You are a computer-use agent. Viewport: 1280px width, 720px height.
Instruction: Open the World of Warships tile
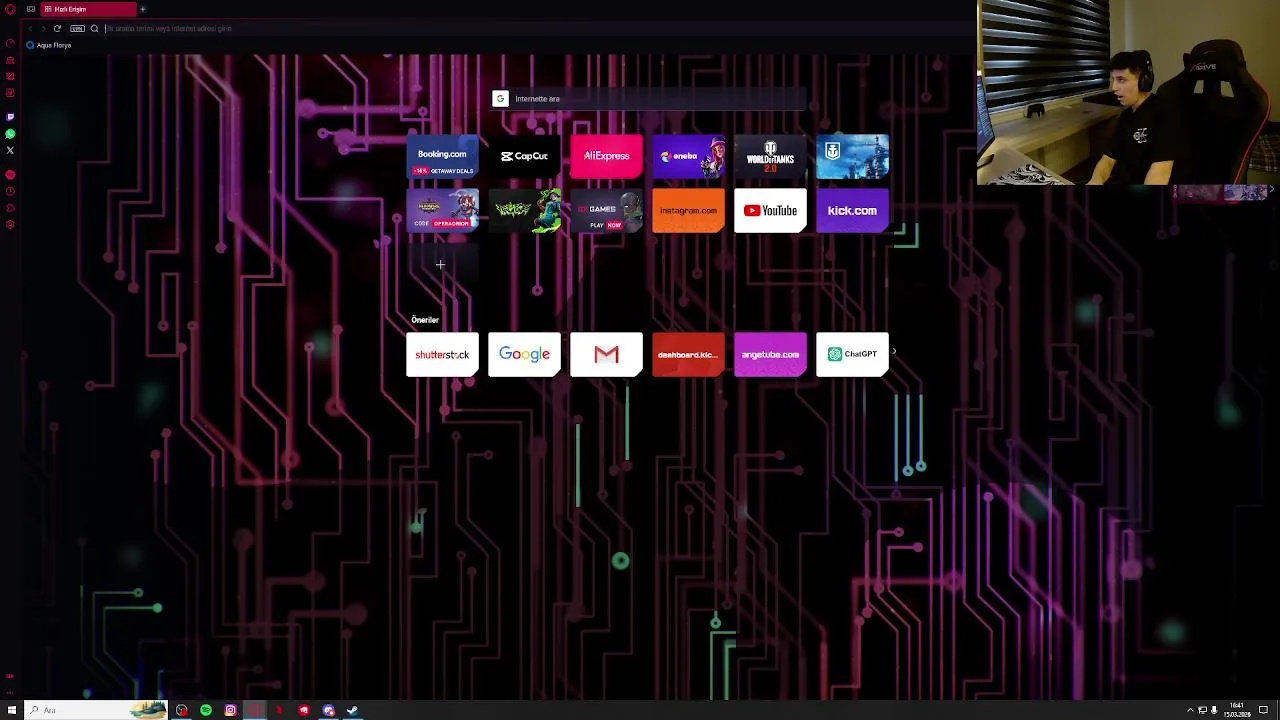click(x=852, y=156)
